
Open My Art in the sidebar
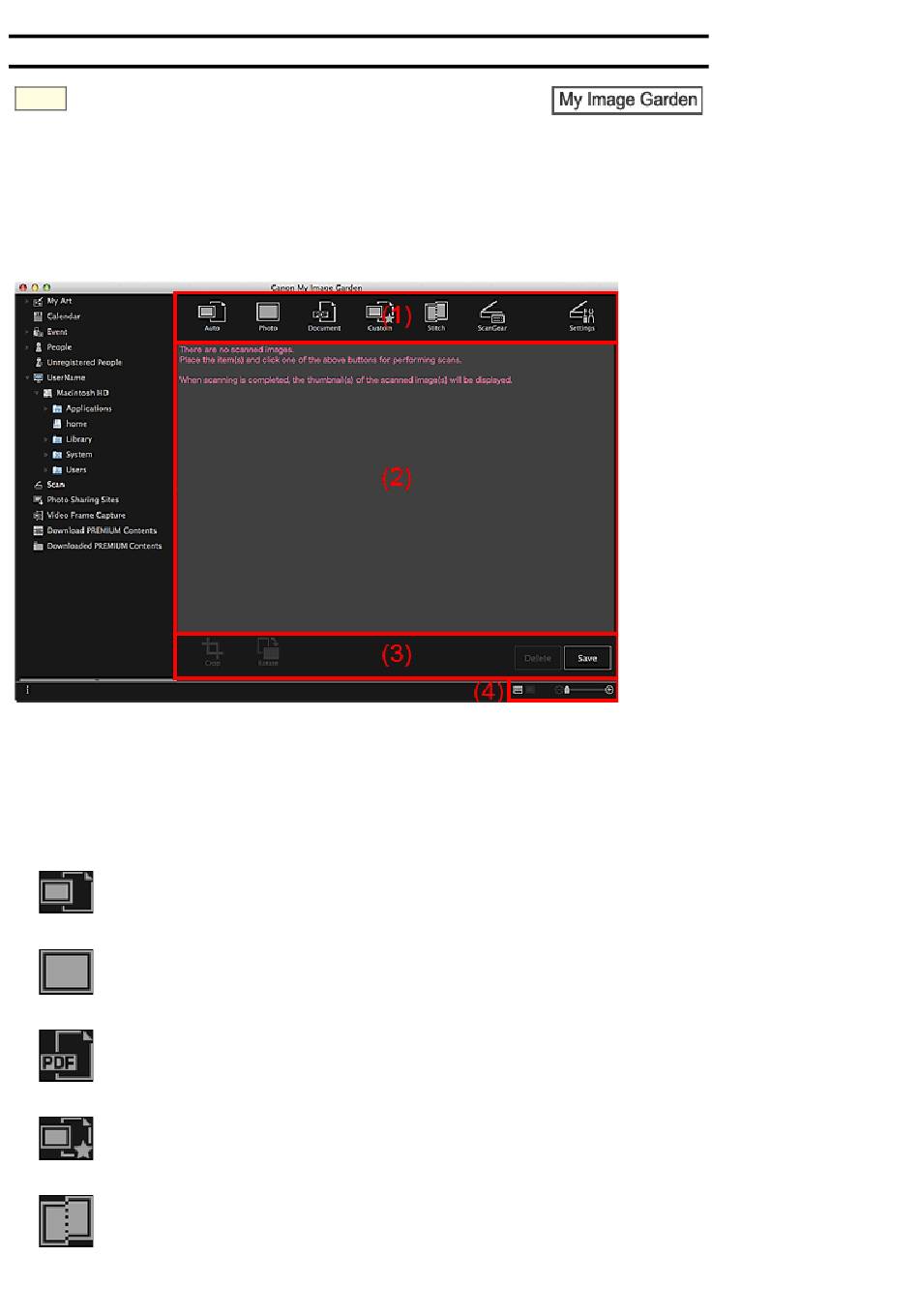(53, 302)
